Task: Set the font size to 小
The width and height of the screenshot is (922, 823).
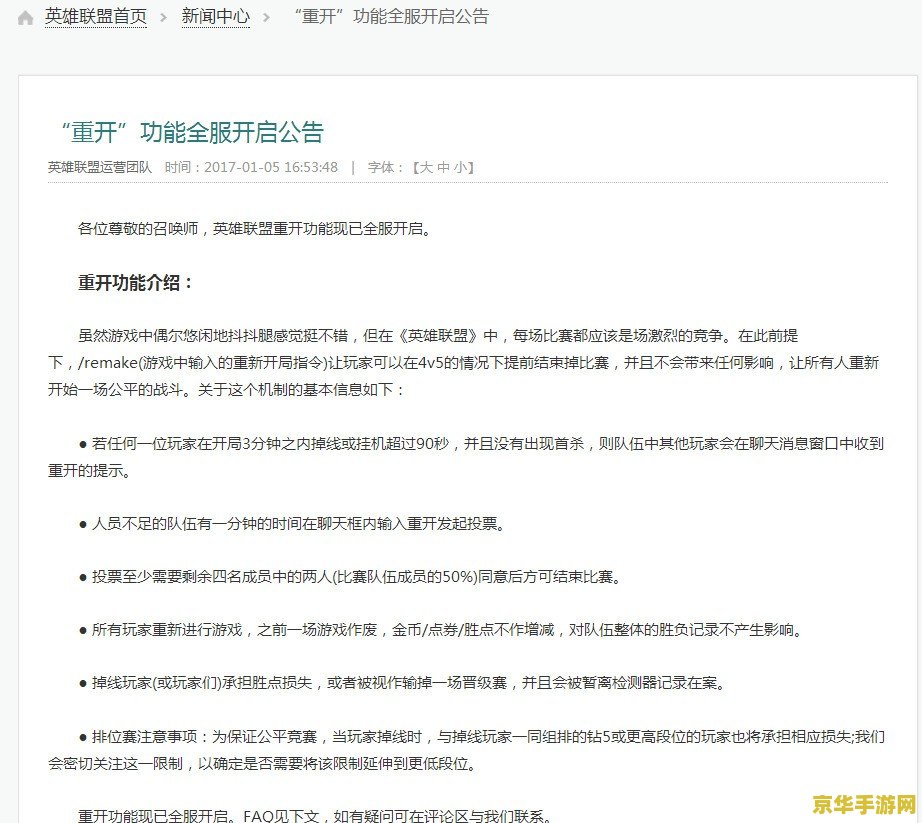Action: pos(460,168)
